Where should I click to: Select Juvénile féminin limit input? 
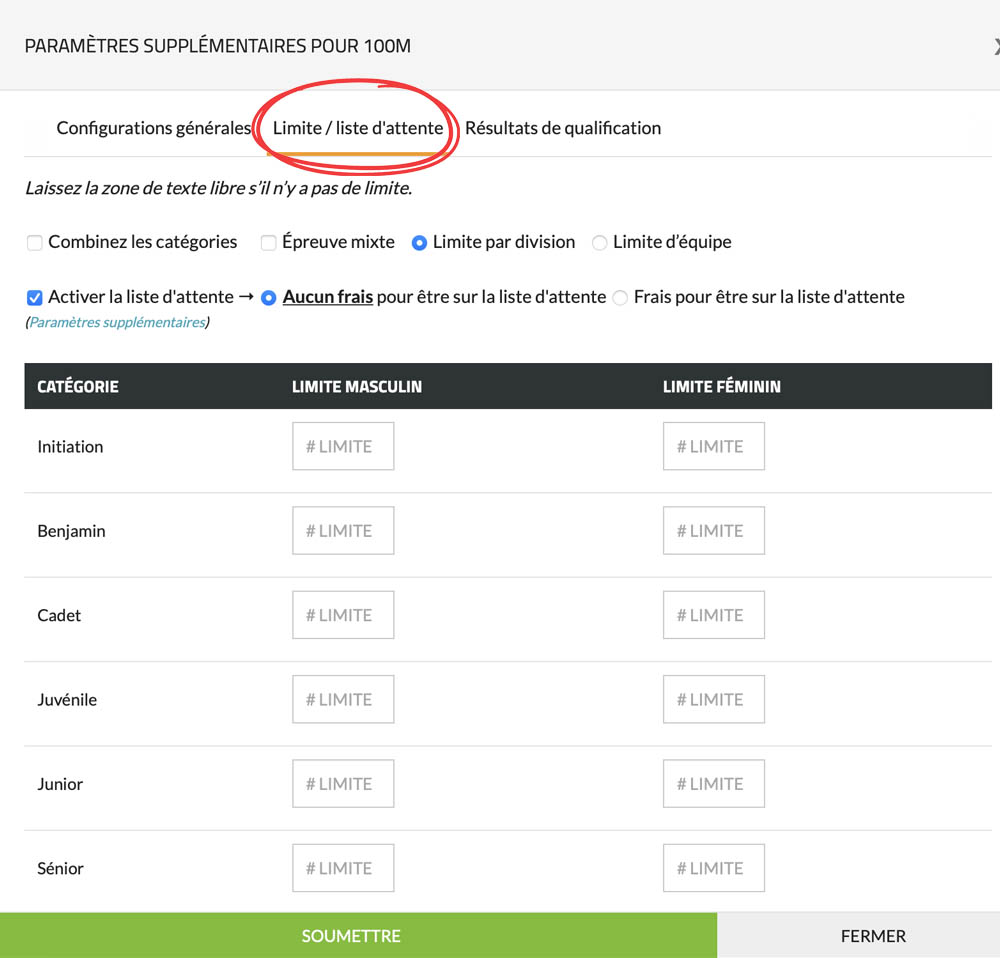click(x=713, y=699)
